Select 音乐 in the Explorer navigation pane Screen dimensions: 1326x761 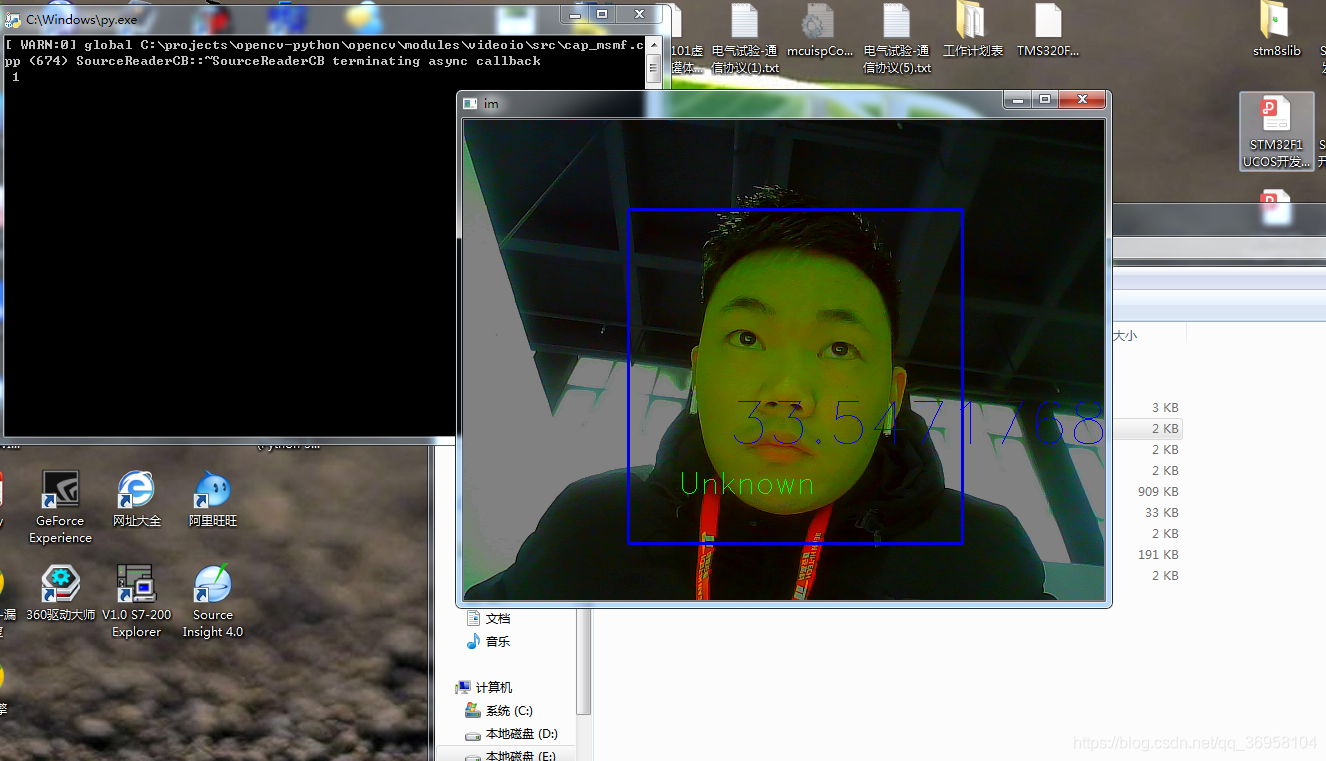point(489,641)
